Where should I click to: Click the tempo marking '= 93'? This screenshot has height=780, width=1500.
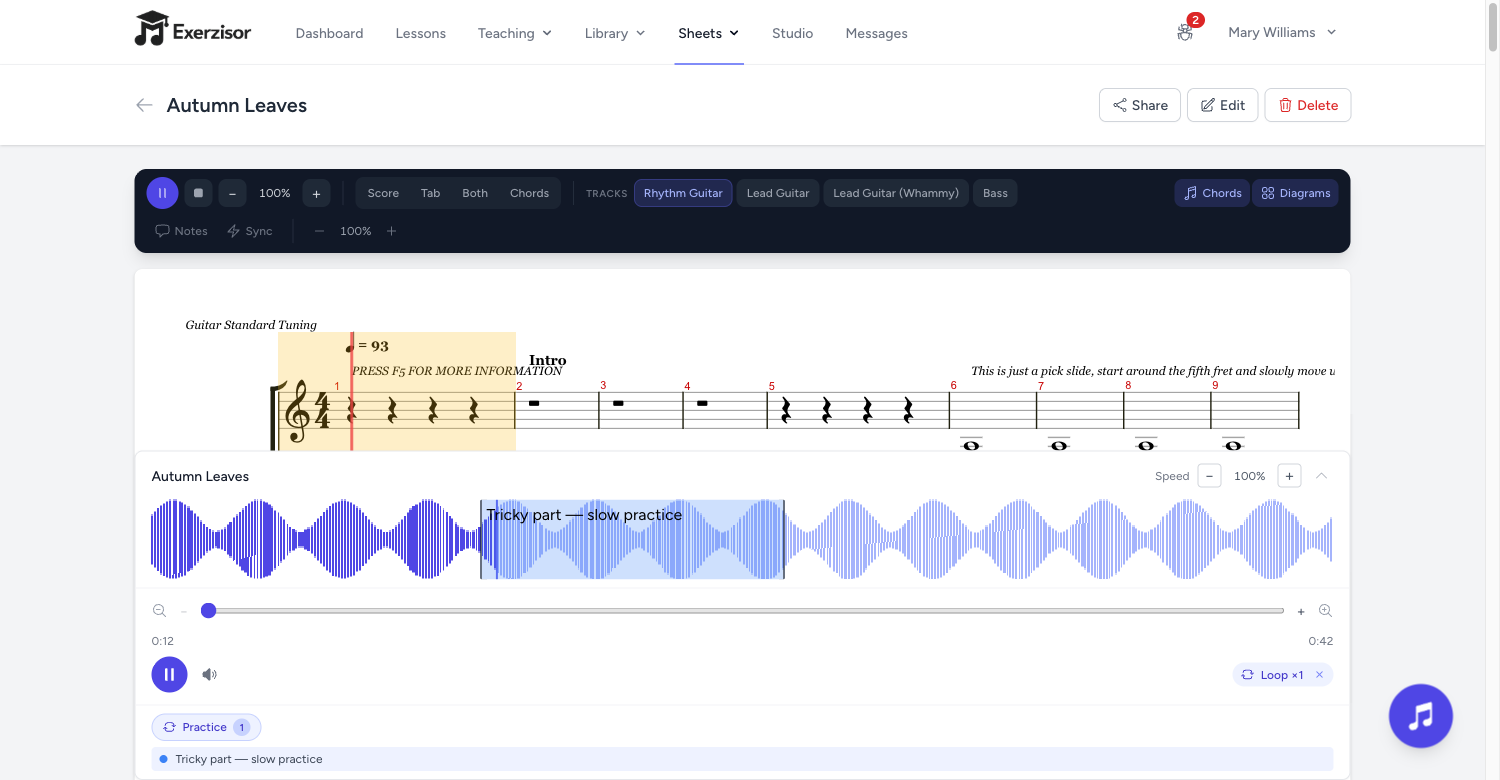tap(367, 346)
